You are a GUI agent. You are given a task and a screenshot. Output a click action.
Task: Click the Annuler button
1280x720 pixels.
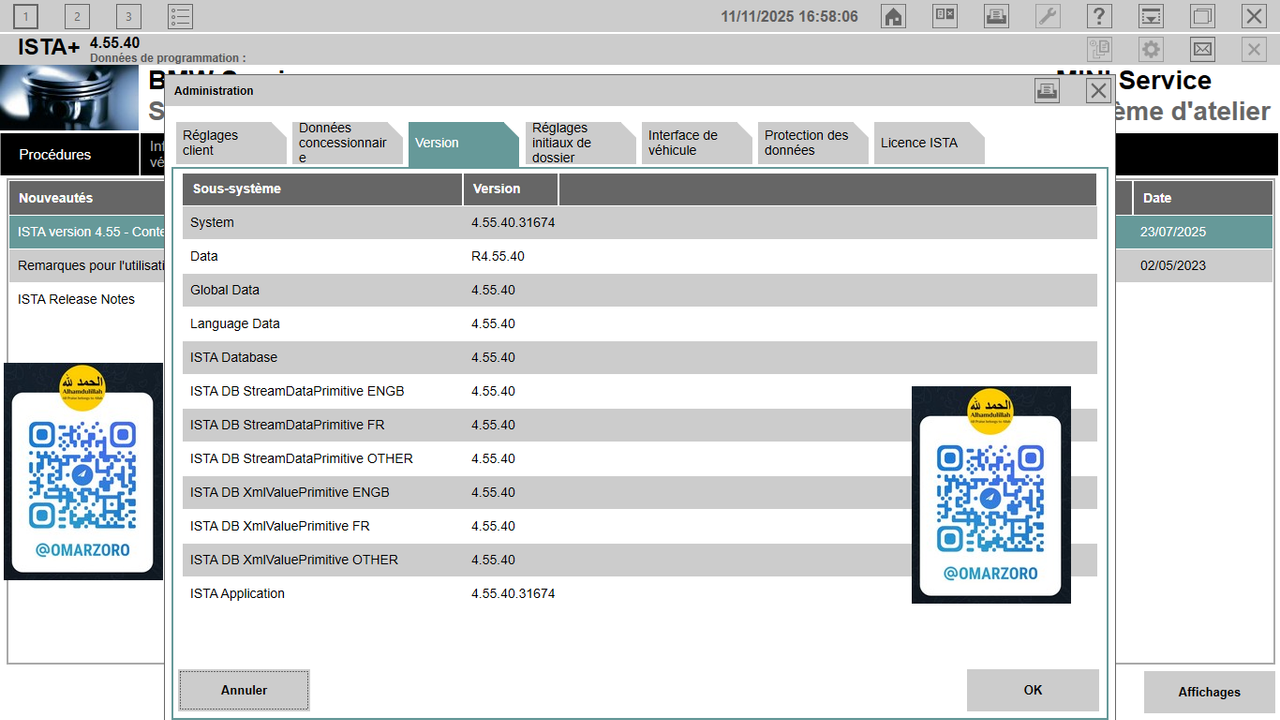pos(244,690)
